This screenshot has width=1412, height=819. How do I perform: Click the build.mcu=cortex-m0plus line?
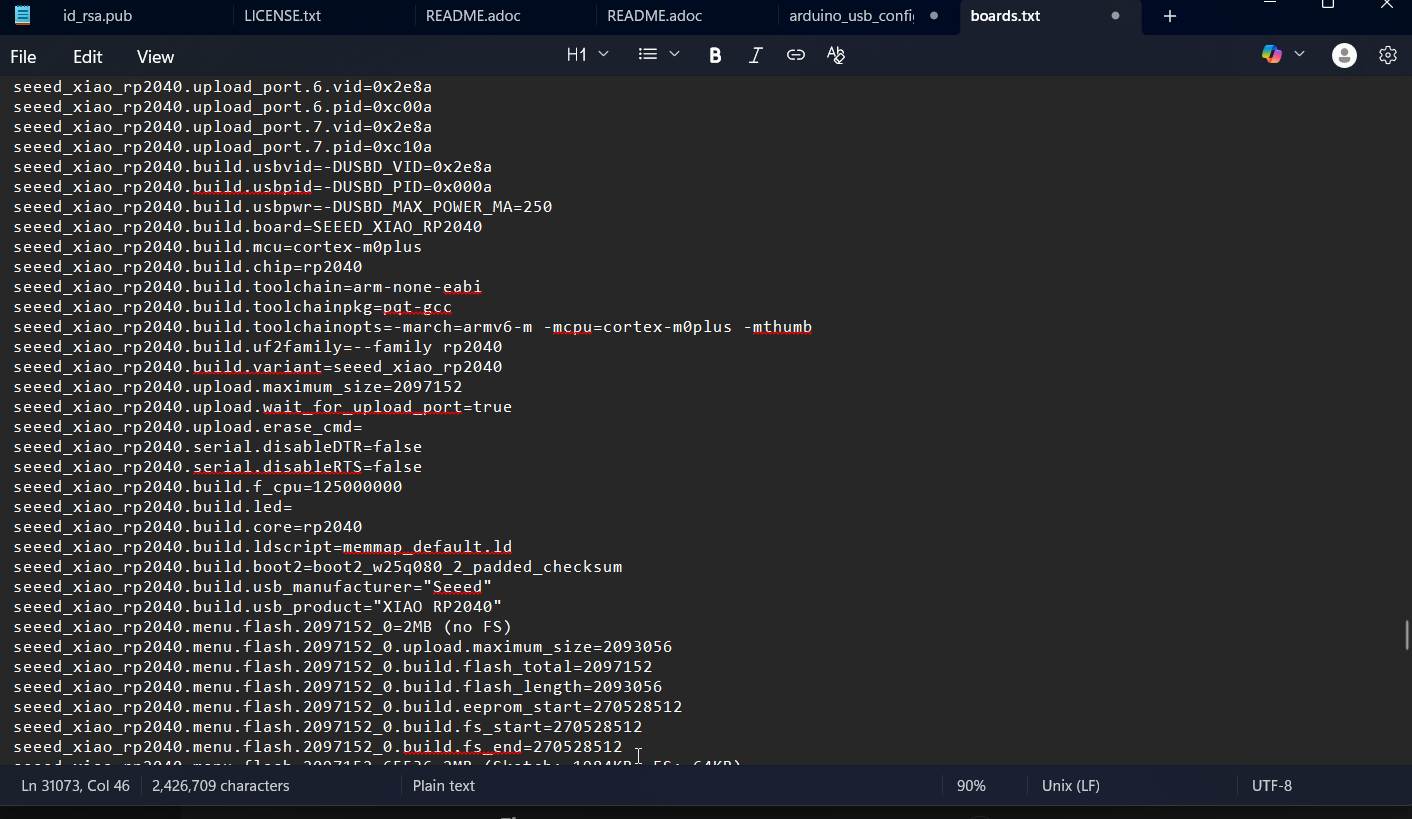218,247
